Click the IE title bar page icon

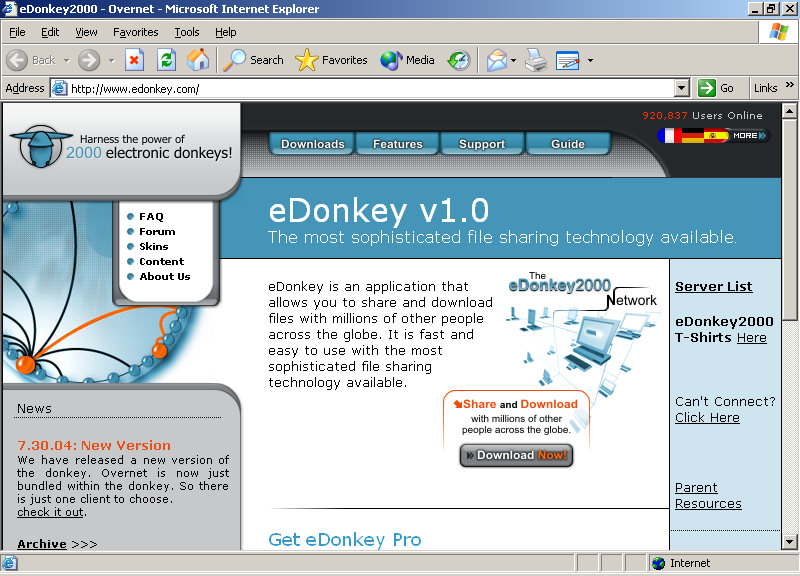point(9,9)
